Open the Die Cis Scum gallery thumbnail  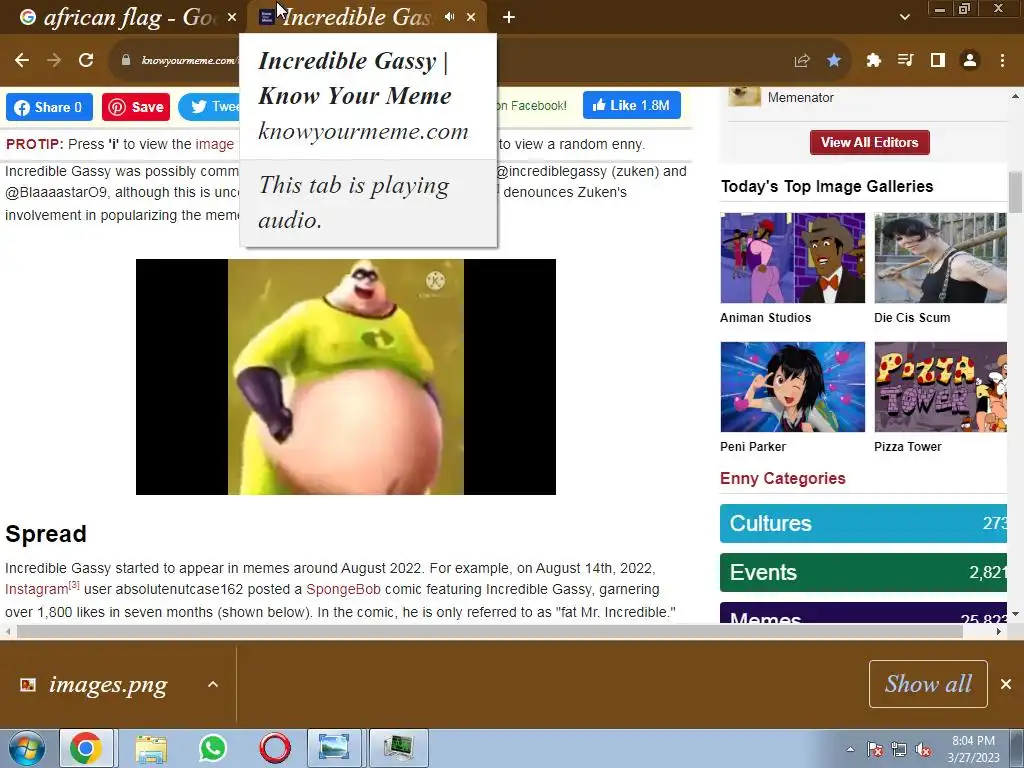pyautogui.click(x=940, y=257)
